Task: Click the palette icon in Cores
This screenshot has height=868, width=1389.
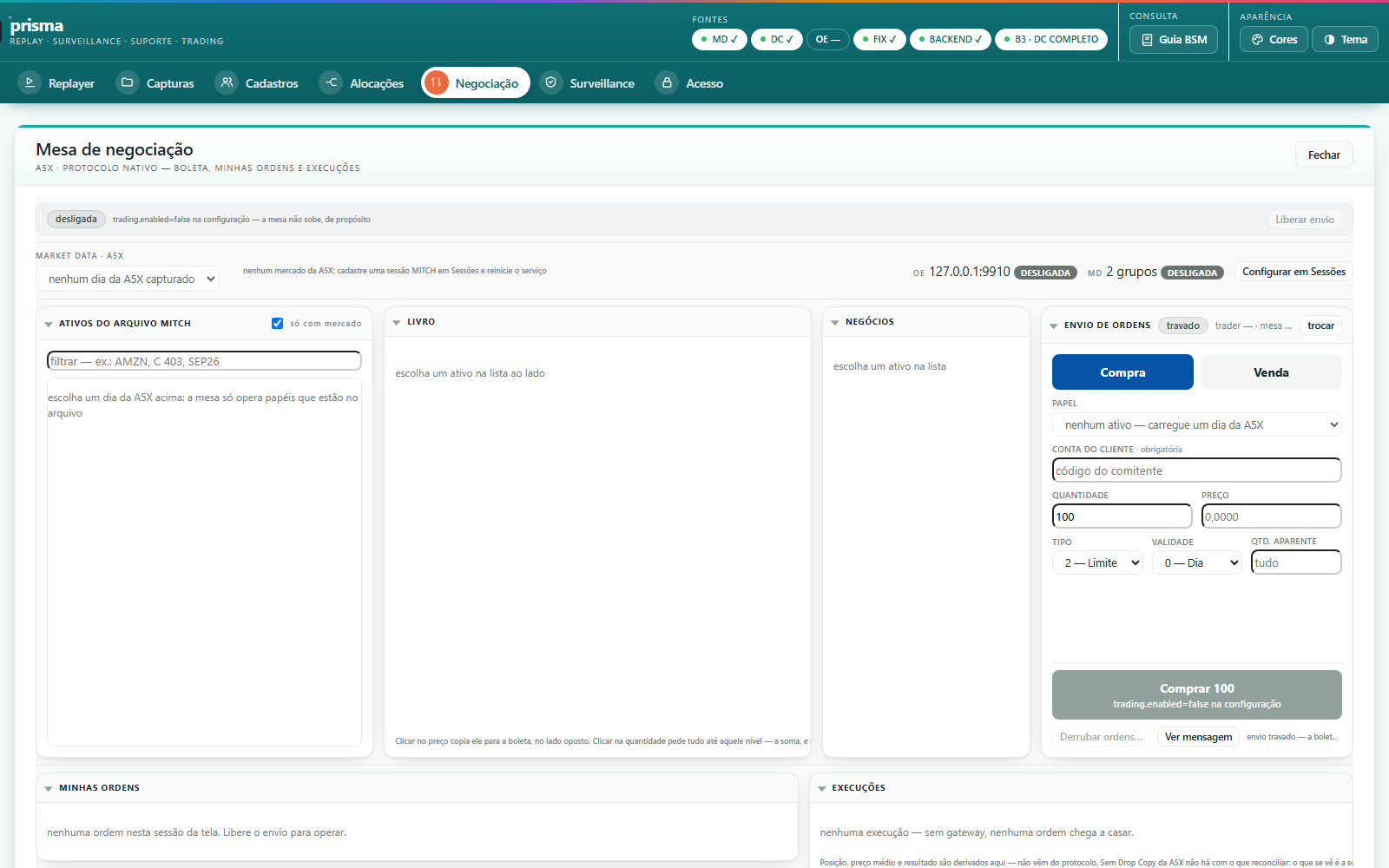Action: click(x=1257, y=40)
